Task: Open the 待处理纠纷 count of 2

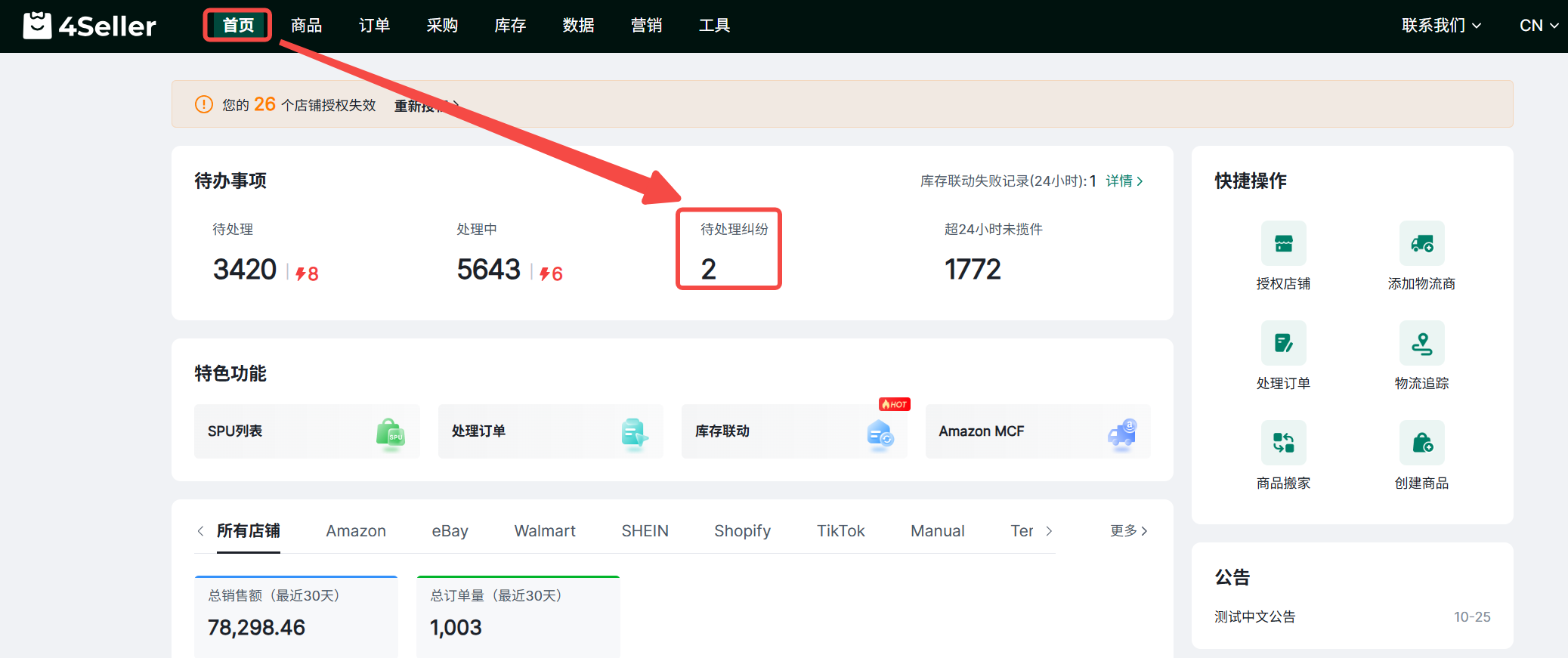Action: pos(708,270)
